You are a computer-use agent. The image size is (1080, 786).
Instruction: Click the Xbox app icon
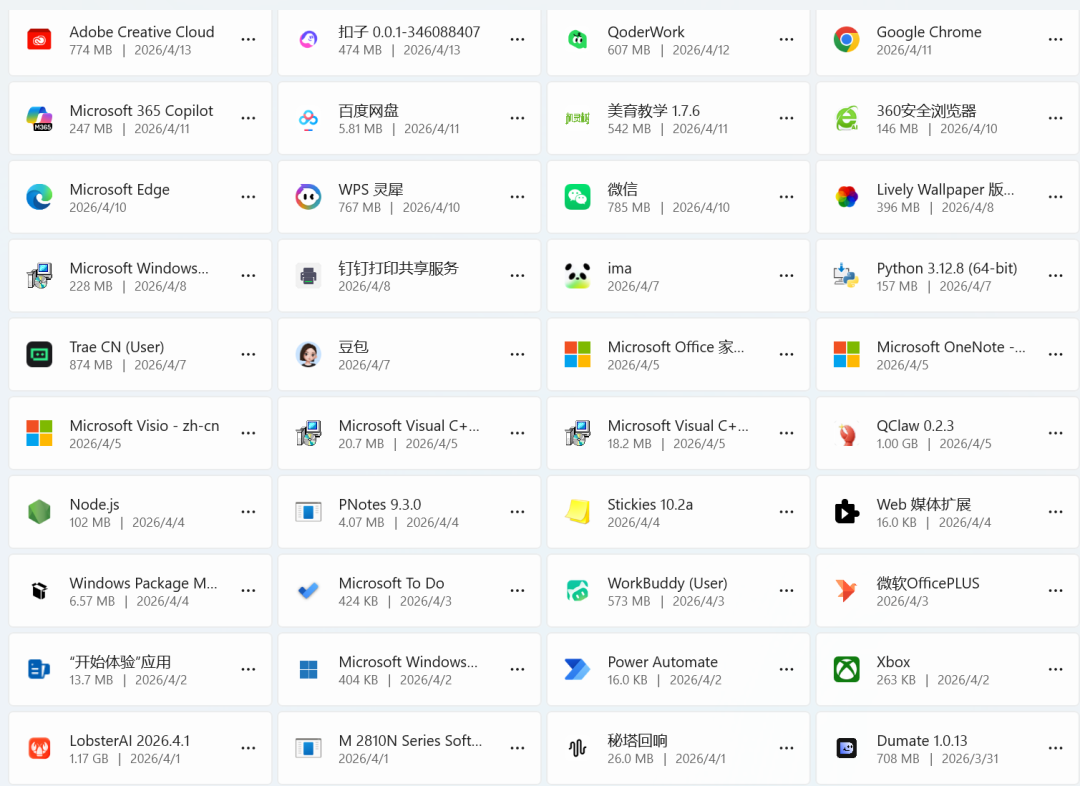coord(847,669)
